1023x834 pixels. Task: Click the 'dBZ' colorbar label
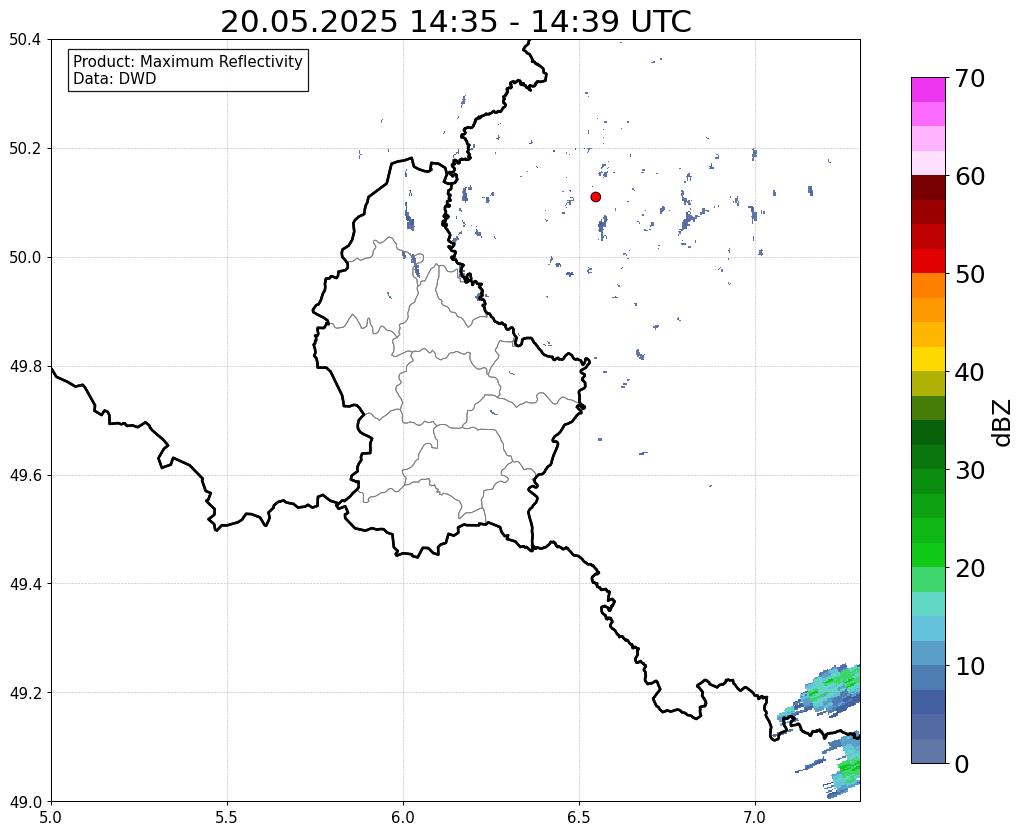(1003, 423)
